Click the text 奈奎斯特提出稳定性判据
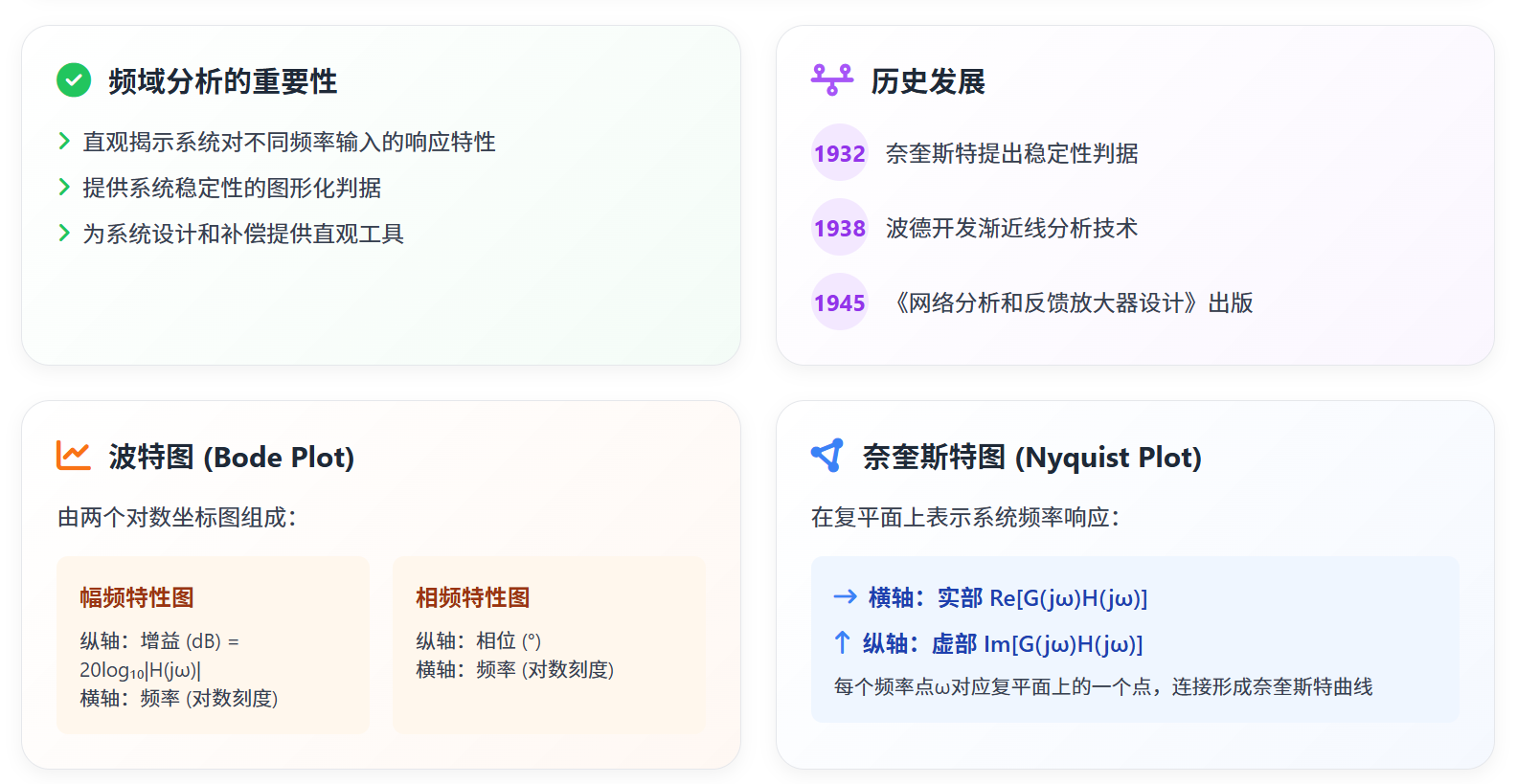1517x784 pixels. pyautogui.click(x=1012, y=153)
